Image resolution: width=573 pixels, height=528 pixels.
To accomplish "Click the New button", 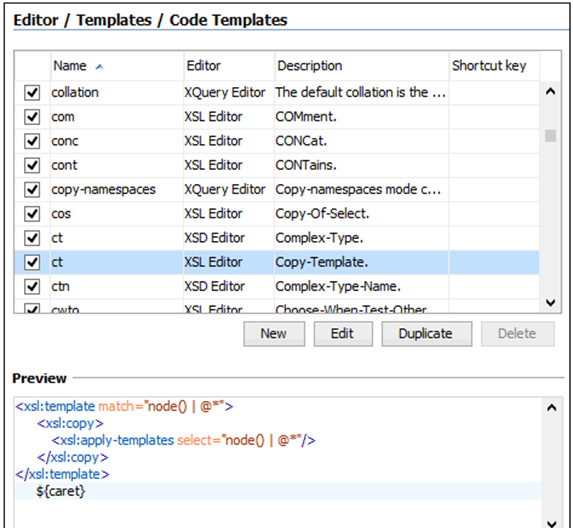I will click(274, 334).
